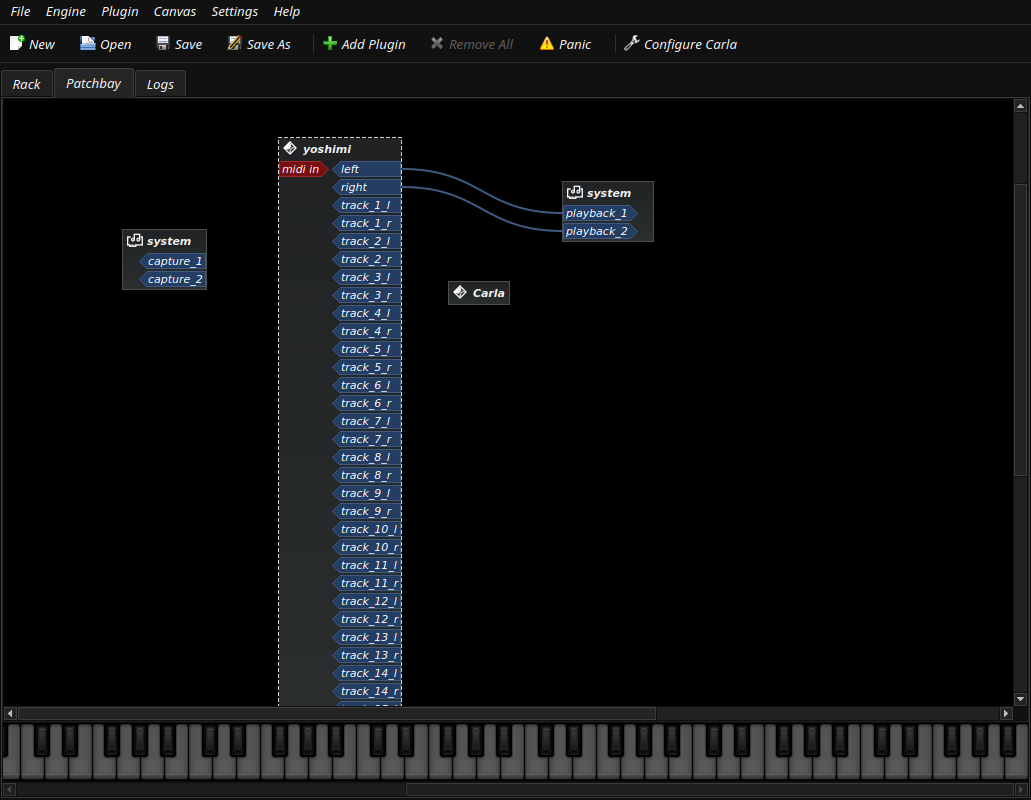Screen dimensions: 1031x800
Task: Click the canvas horizontal scrollbar right arrow
Action: point(1005,713)
